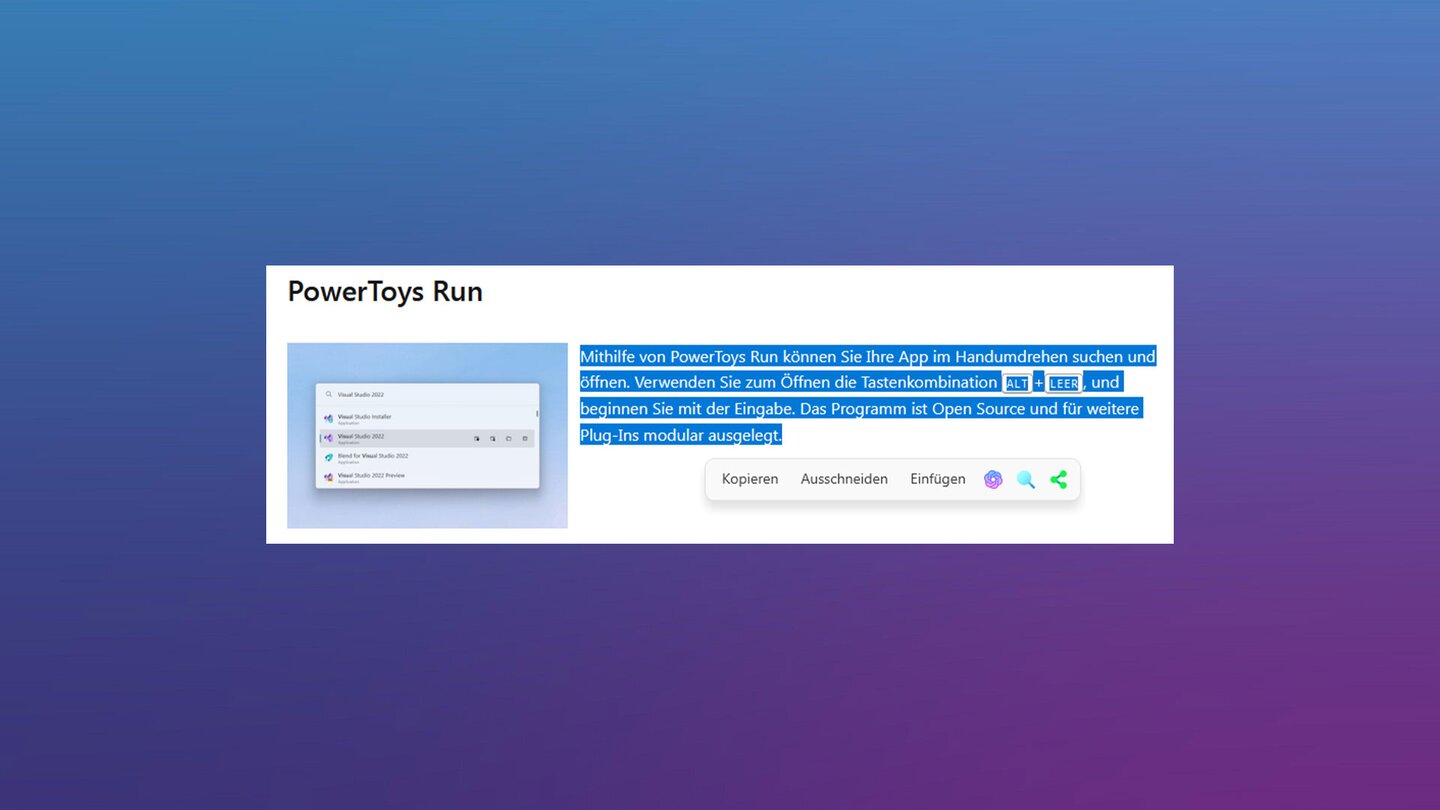Click the search magnifier in PowerToys Run box
Screen dimensions: 1440x810
pyautogui.click(x=328, y=394)
